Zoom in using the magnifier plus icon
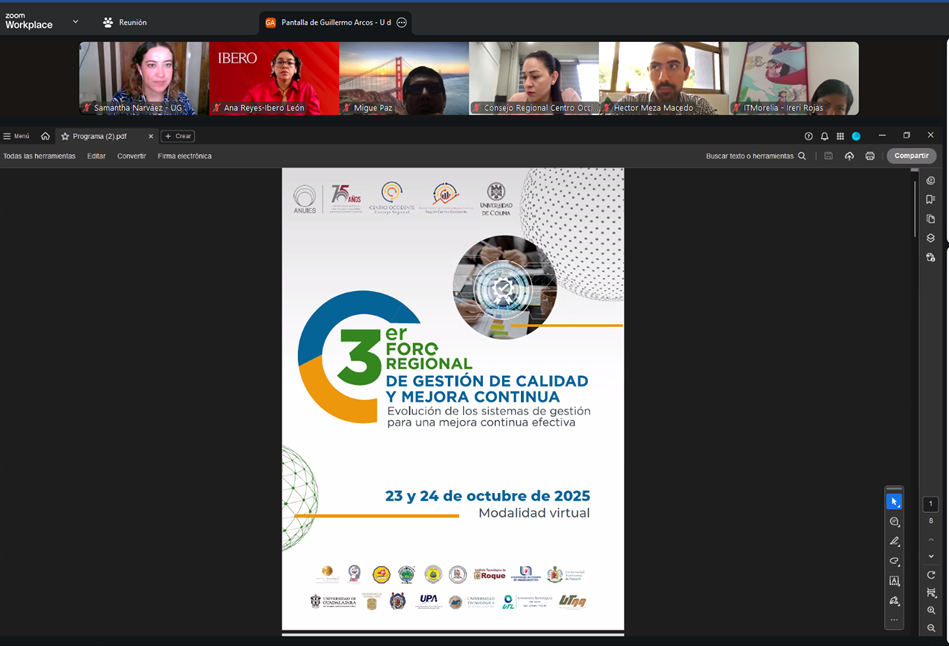The image size is (949, 646). [x=931, y=610]
